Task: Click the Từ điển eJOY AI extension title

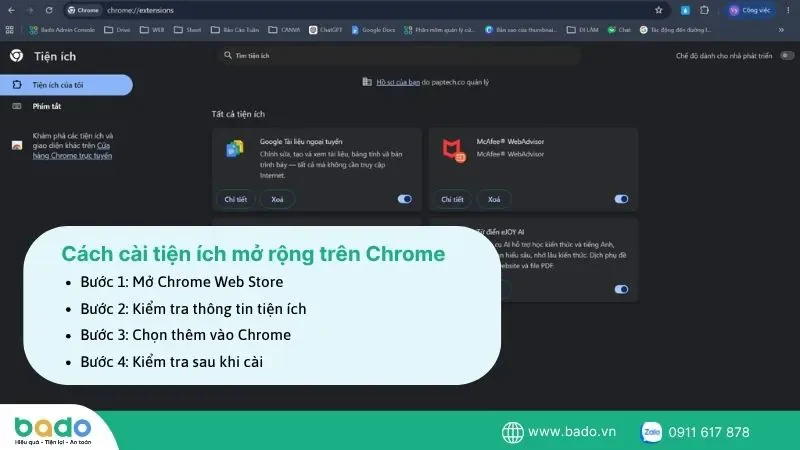Action: pyautogui.click(x=501, y=232)
